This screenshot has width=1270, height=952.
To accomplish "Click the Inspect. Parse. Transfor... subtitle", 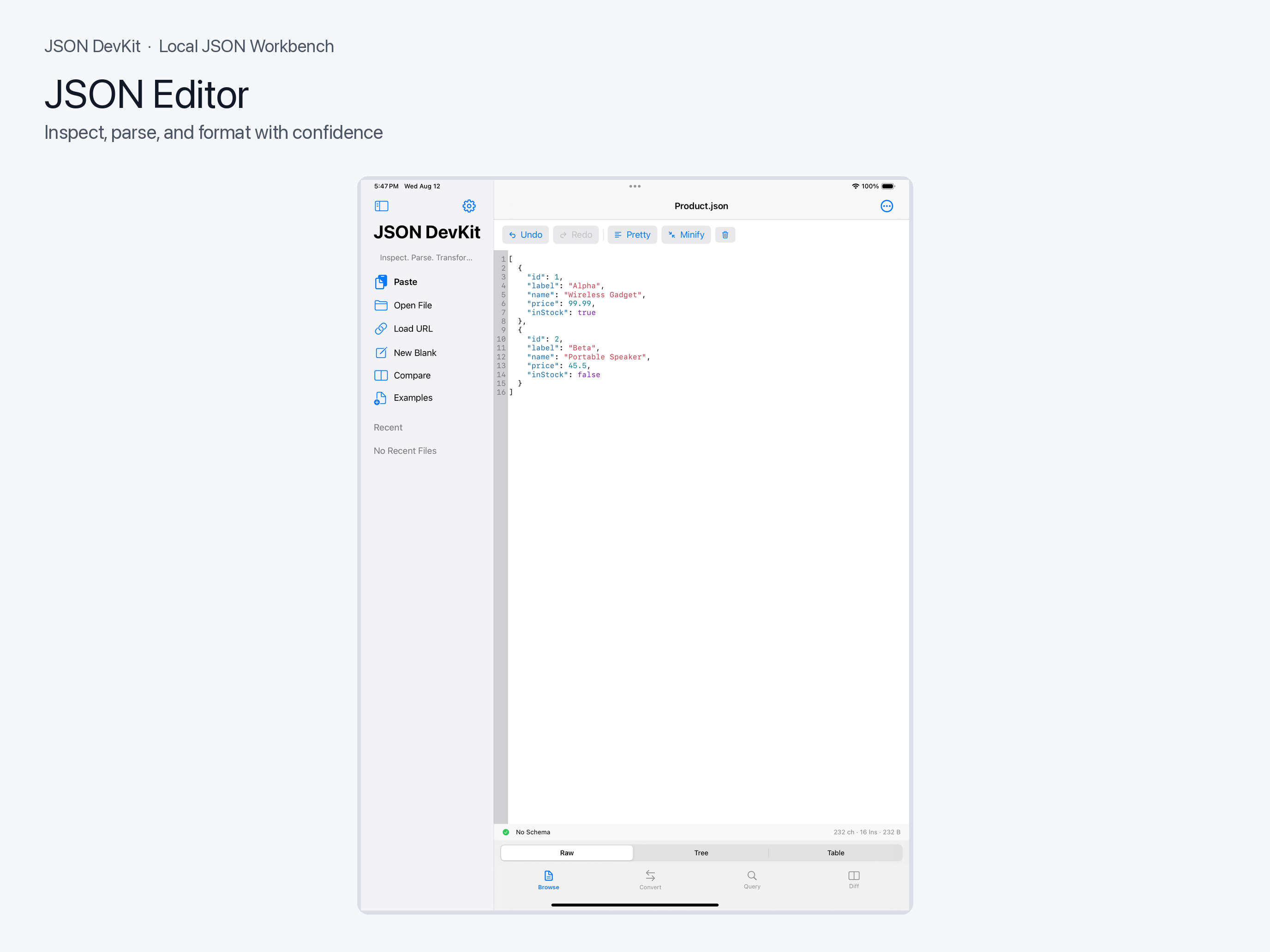I will pos(426,258).
